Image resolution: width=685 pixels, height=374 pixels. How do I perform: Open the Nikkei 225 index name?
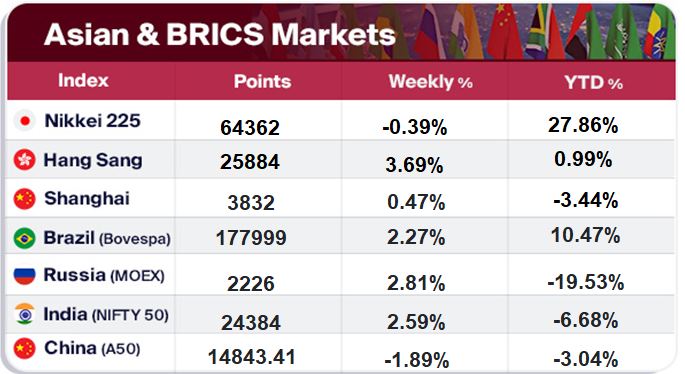pyautogui.click(x=93, y=121)
